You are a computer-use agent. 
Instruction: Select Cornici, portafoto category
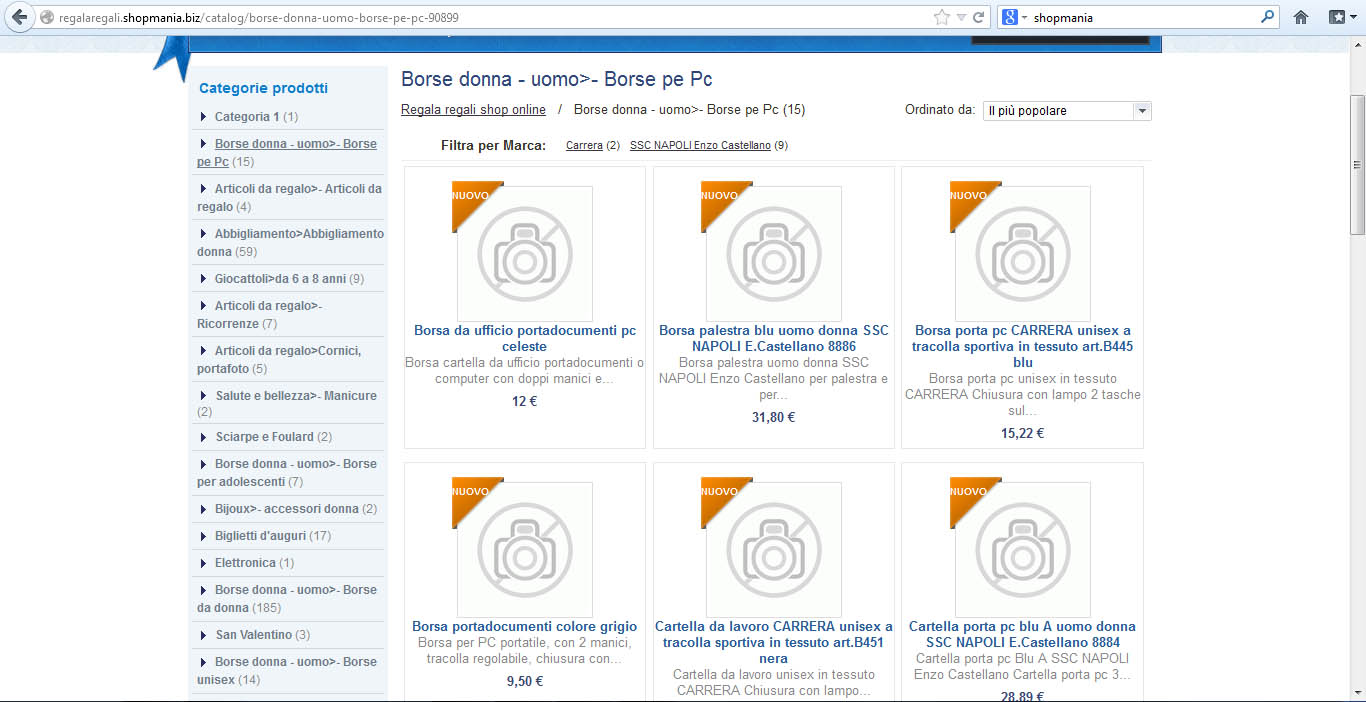(279, 359)
